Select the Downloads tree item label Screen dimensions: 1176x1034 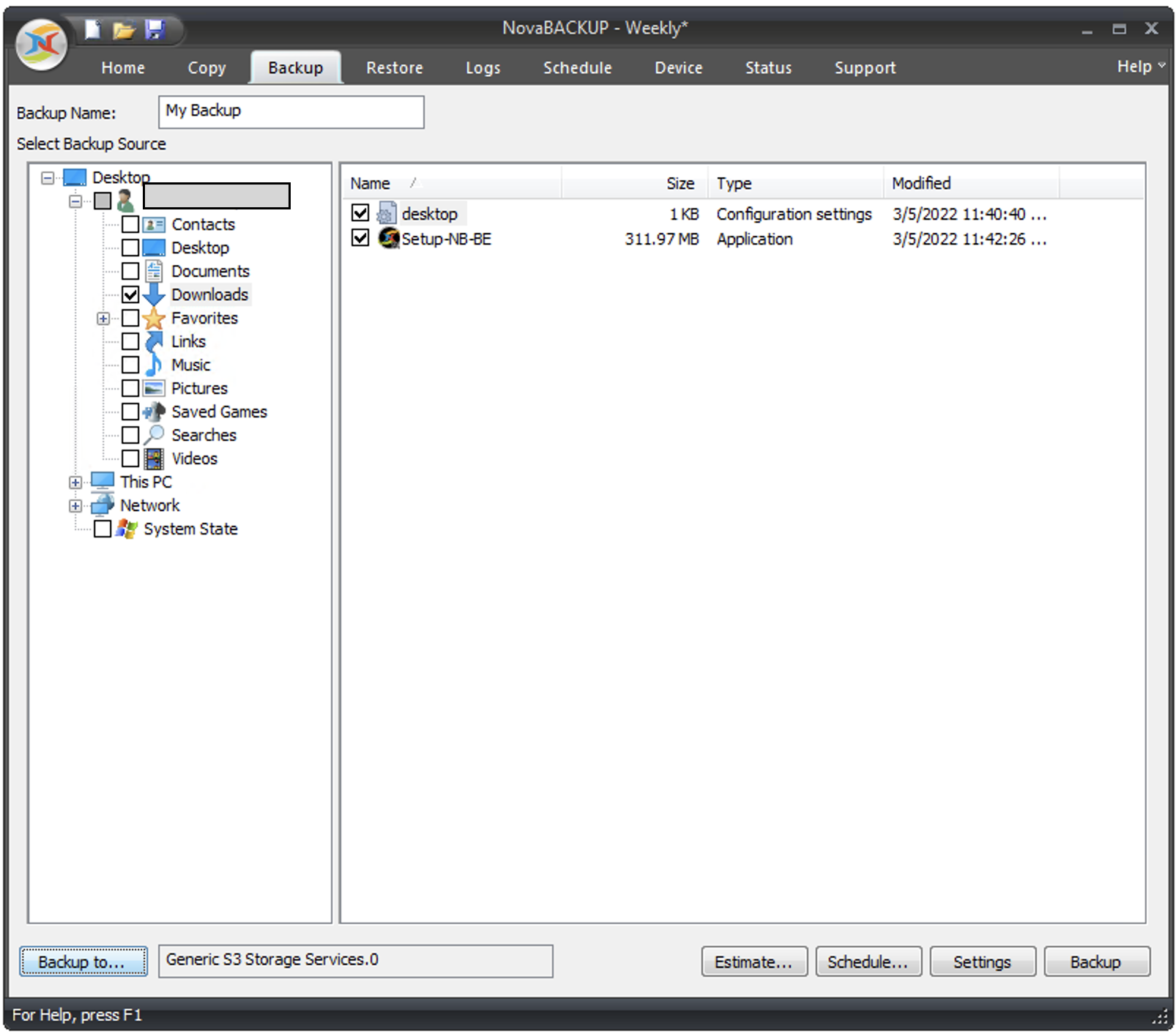point(210,294)
